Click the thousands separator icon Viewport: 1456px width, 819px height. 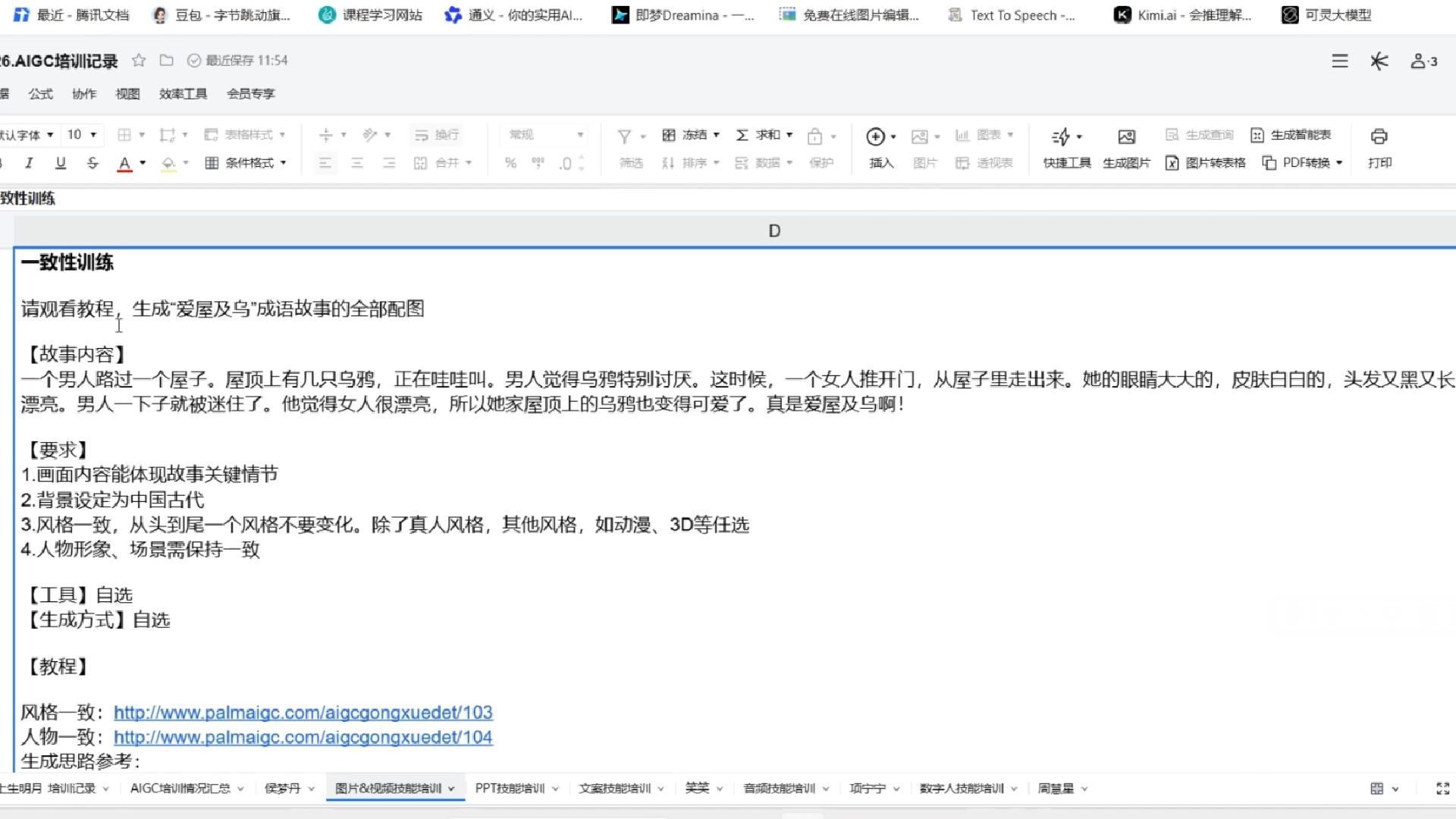pos(538,162)
